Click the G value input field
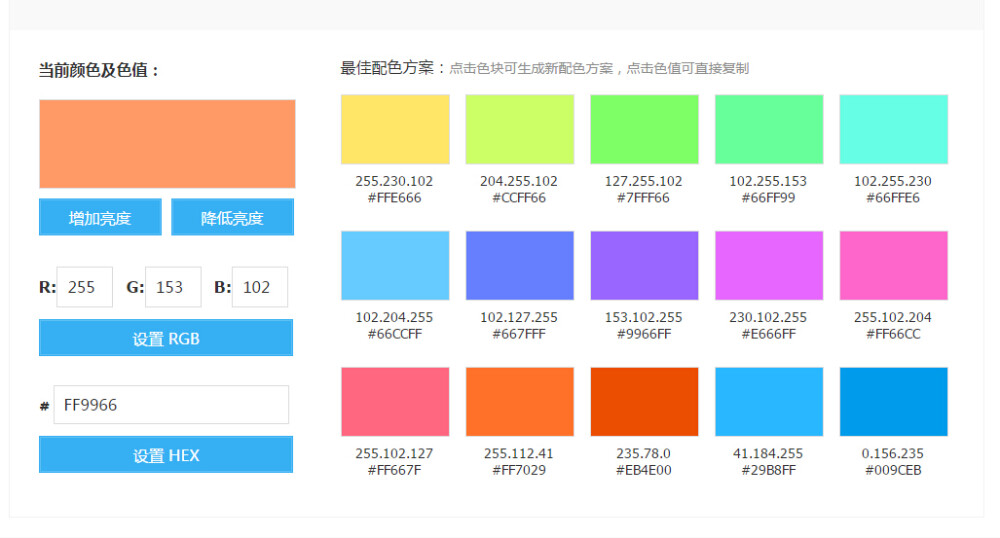The height and width of the screenshot is (538, 1000). [172, 287]
